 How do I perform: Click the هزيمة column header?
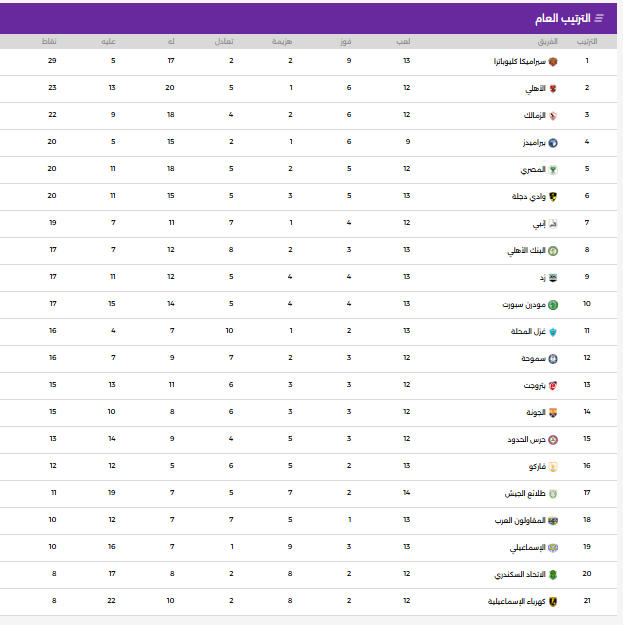282,41
